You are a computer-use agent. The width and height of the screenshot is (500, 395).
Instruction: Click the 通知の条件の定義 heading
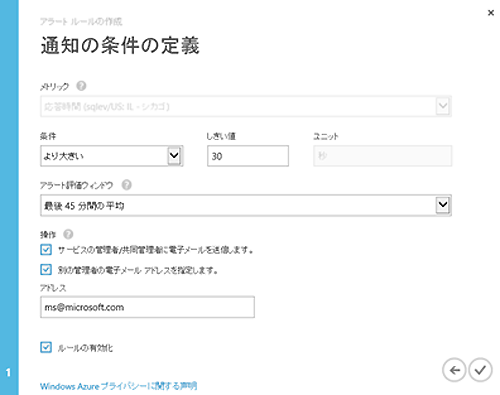(120, 45)
